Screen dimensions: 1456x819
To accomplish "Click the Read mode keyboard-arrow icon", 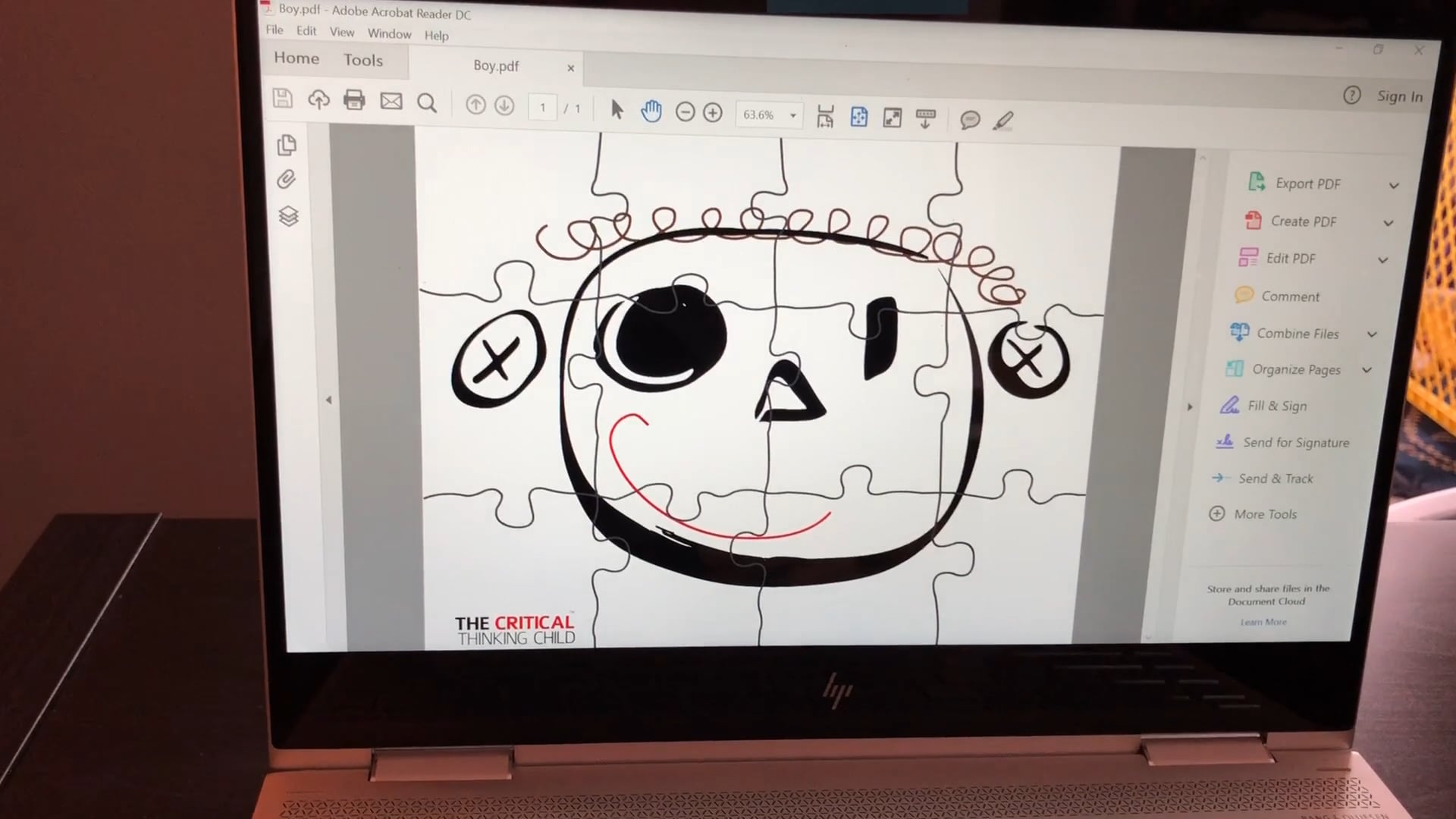I will [926, 119].
